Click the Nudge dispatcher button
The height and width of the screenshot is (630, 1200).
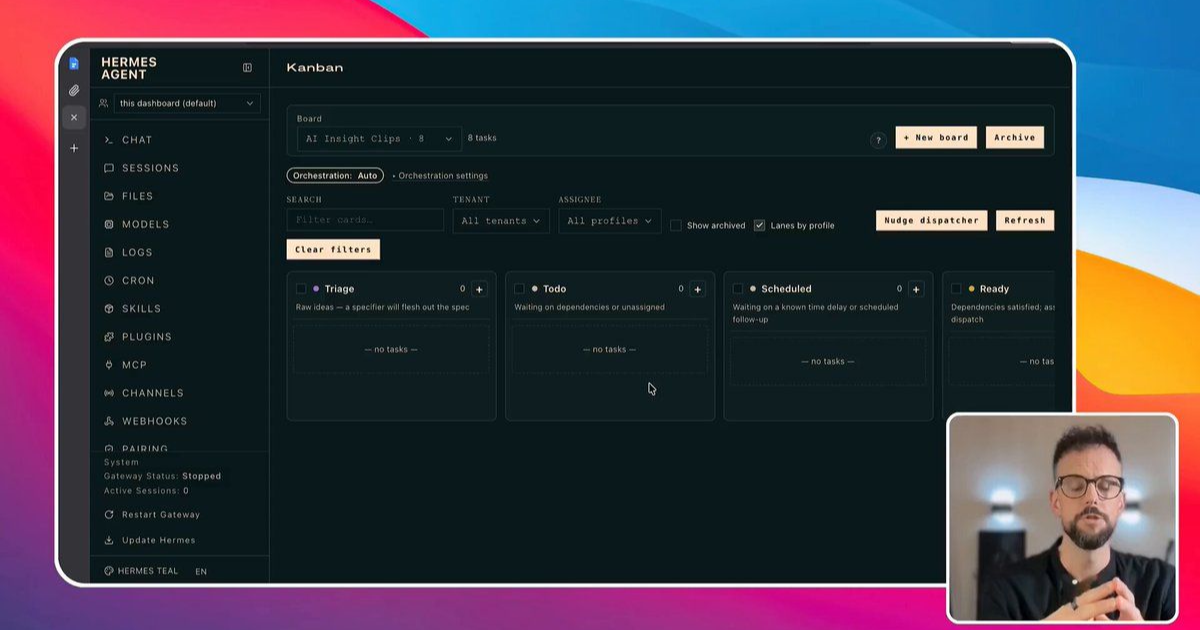(x=932, y=220)
